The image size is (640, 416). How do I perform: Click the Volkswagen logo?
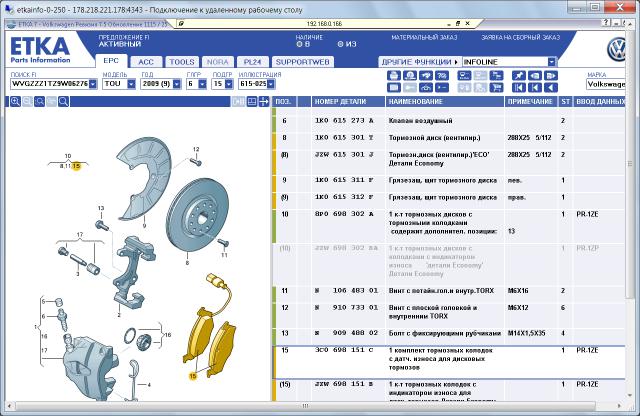(x=616, y=49)
